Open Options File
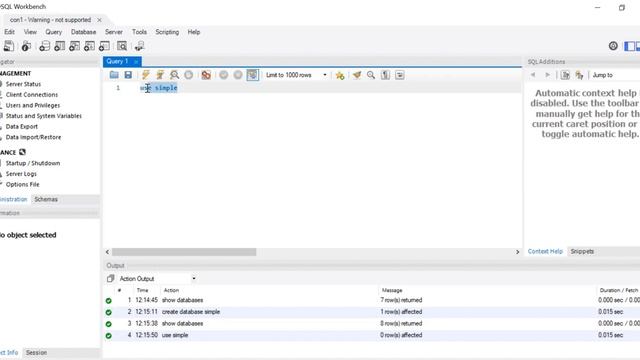 (x=22, y=184)
